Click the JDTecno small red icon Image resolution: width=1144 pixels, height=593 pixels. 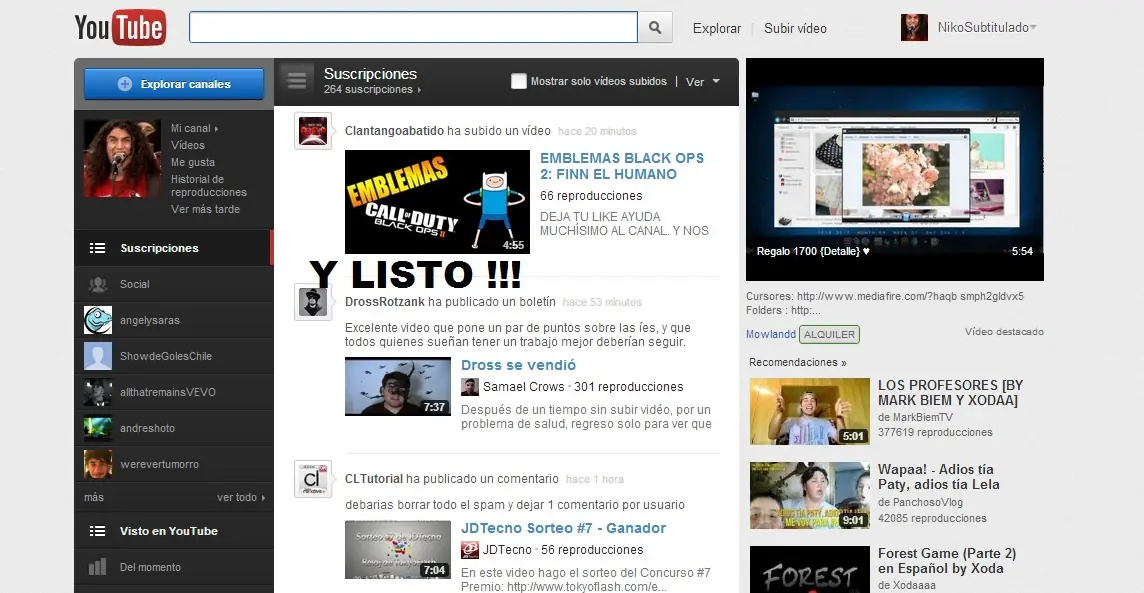click(x=470, y=550)
